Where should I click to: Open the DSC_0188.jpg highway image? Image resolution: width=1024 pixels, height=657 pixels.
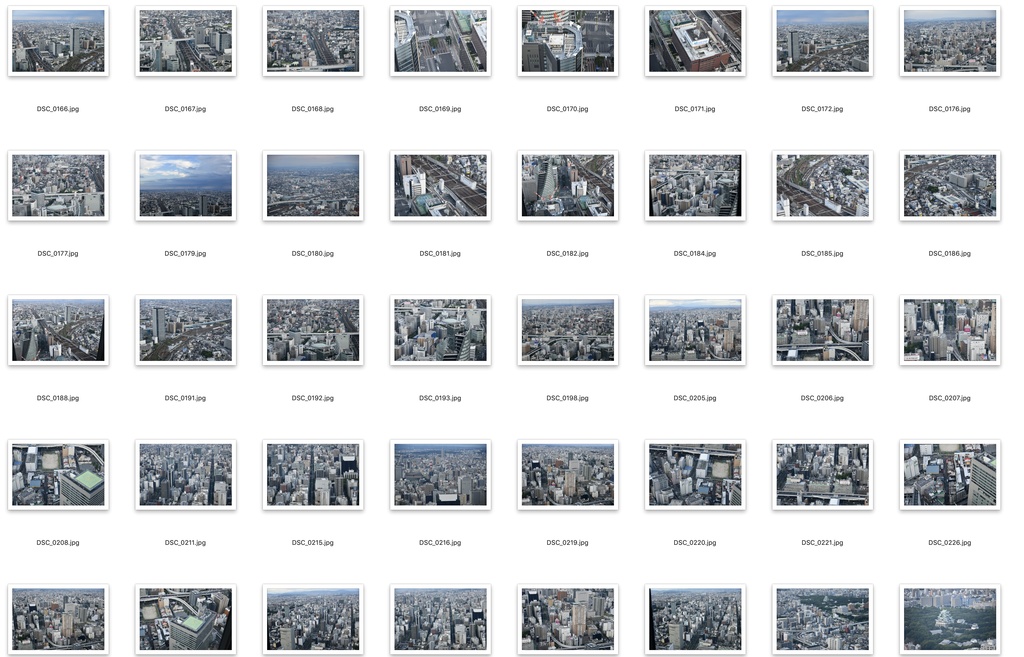tap(57, 330)
